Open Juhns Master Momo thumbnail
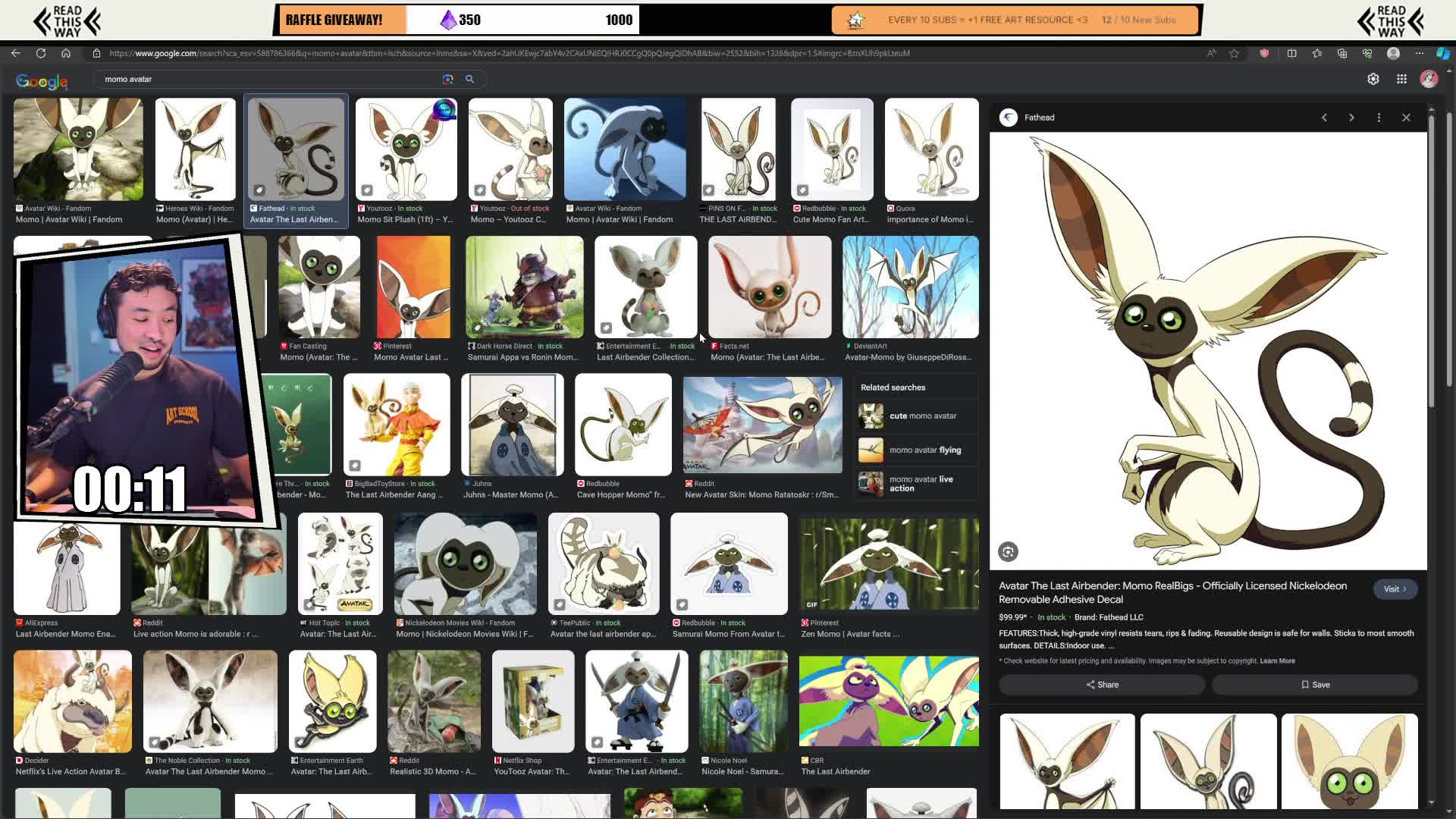 pyautogui.click(x=512, y=425)
